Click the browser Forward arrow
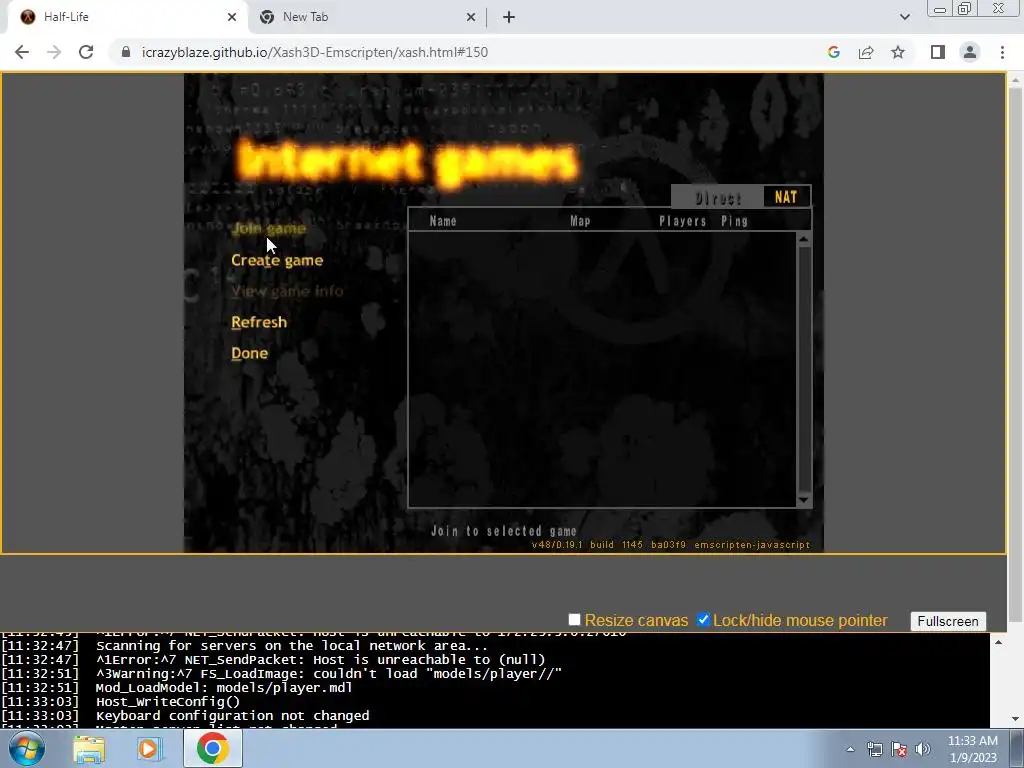 pos(54,52)
